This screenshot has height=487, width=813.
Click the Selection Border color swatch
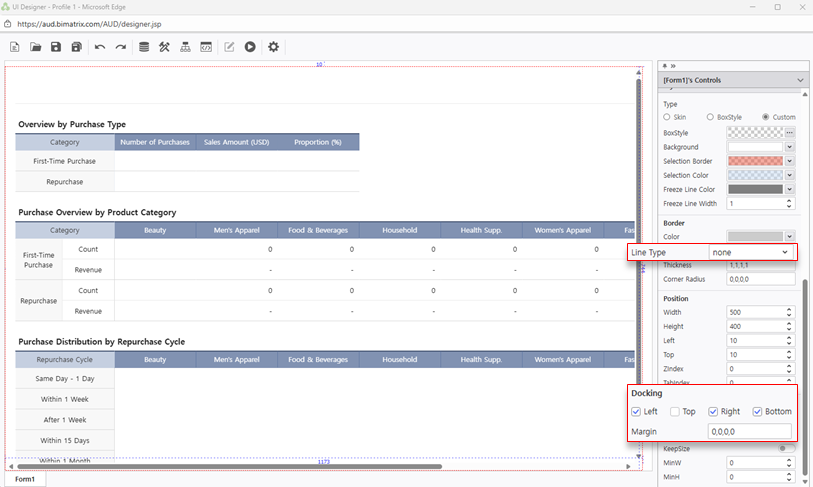click(754, 161)
